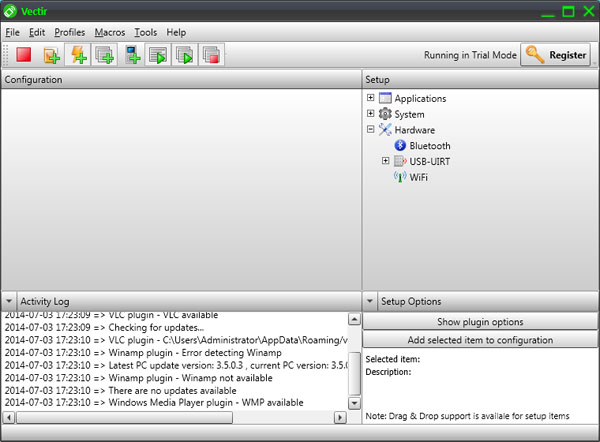Expand the USB-UIRT node
The image size is (600, 442).
(386, 161)
